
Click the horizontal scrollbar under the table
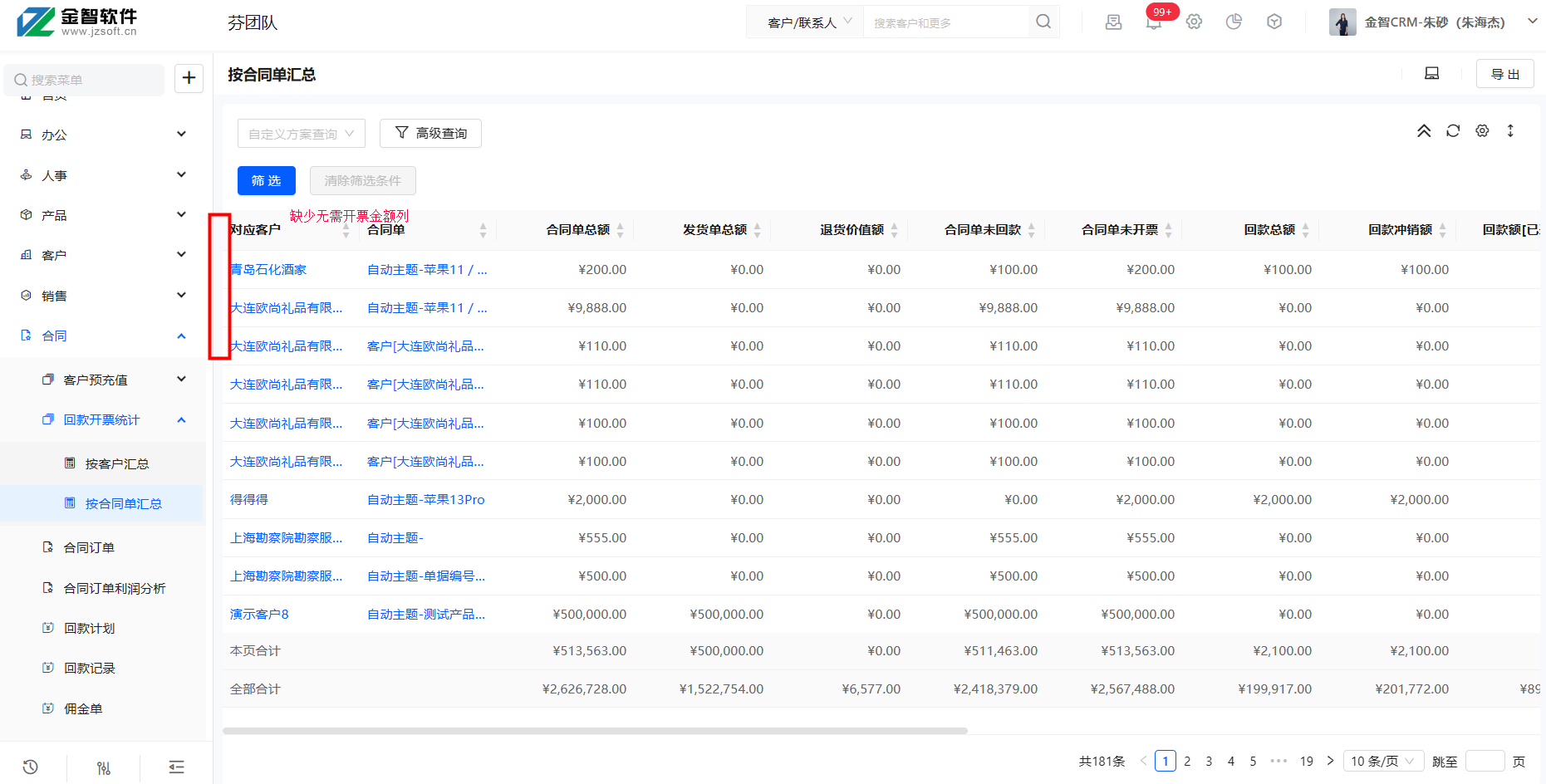click(x=595, y=731)
